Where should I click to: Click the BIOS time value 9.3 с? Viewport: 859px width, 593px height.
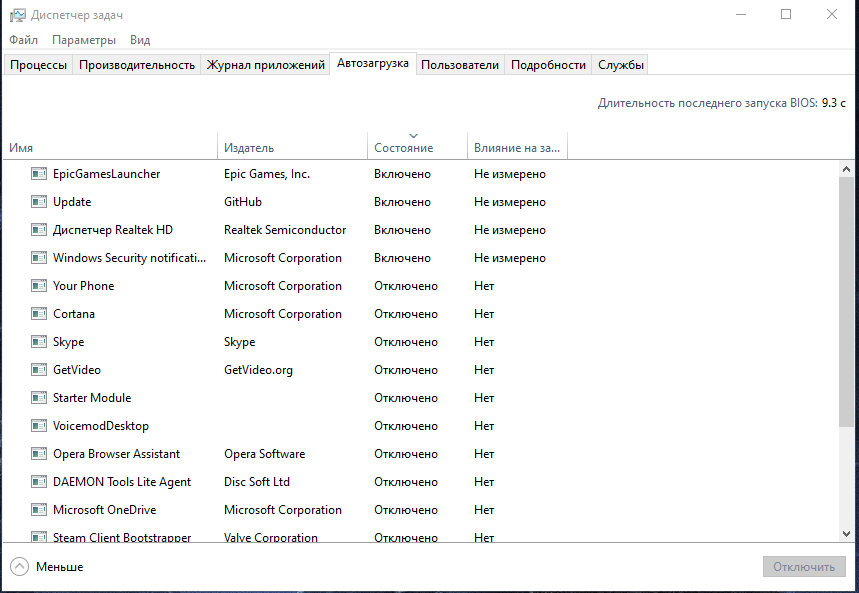click(x=833, y=102)
